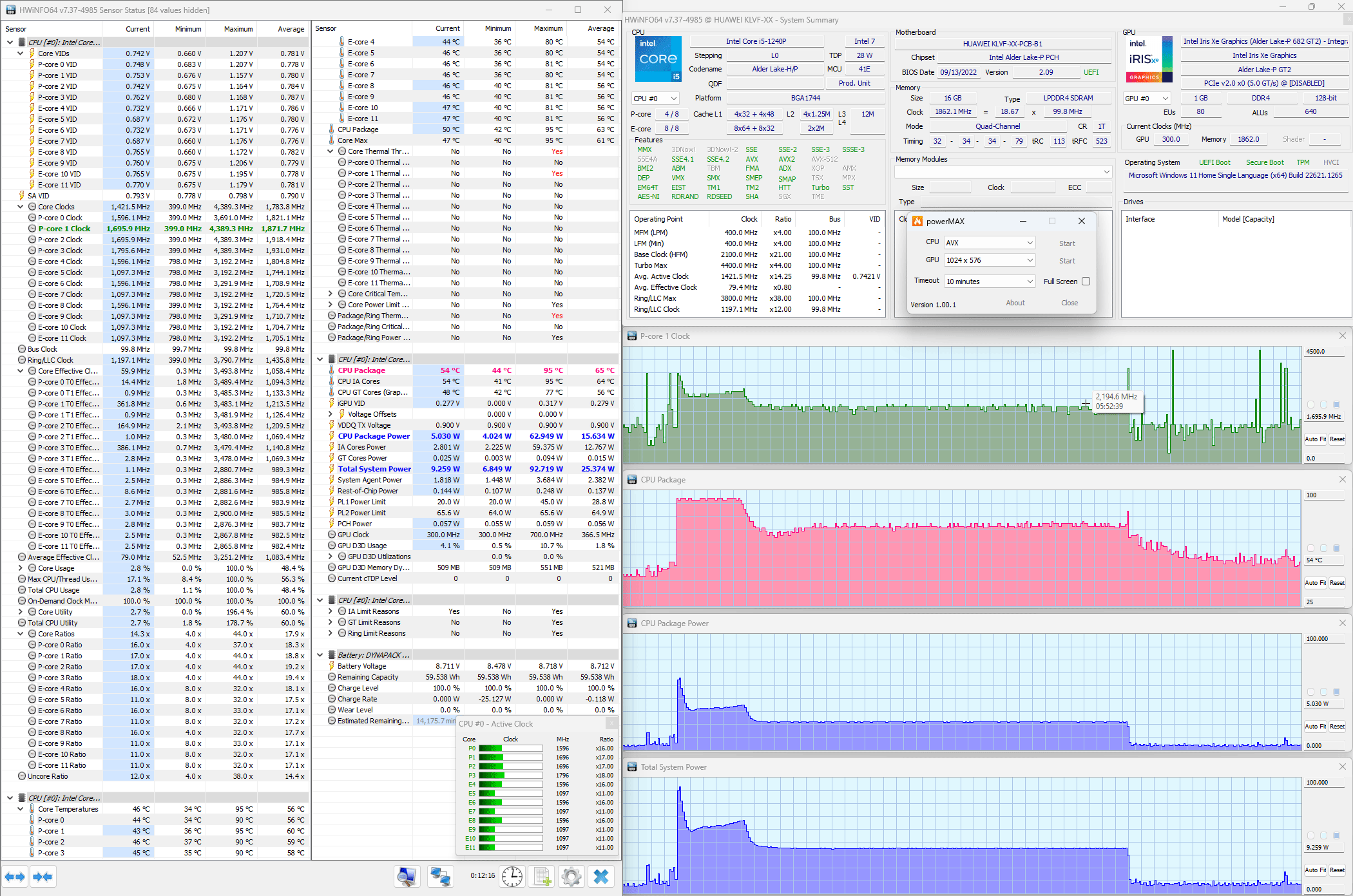Click the About button in powerMAX

[1015, 303]
